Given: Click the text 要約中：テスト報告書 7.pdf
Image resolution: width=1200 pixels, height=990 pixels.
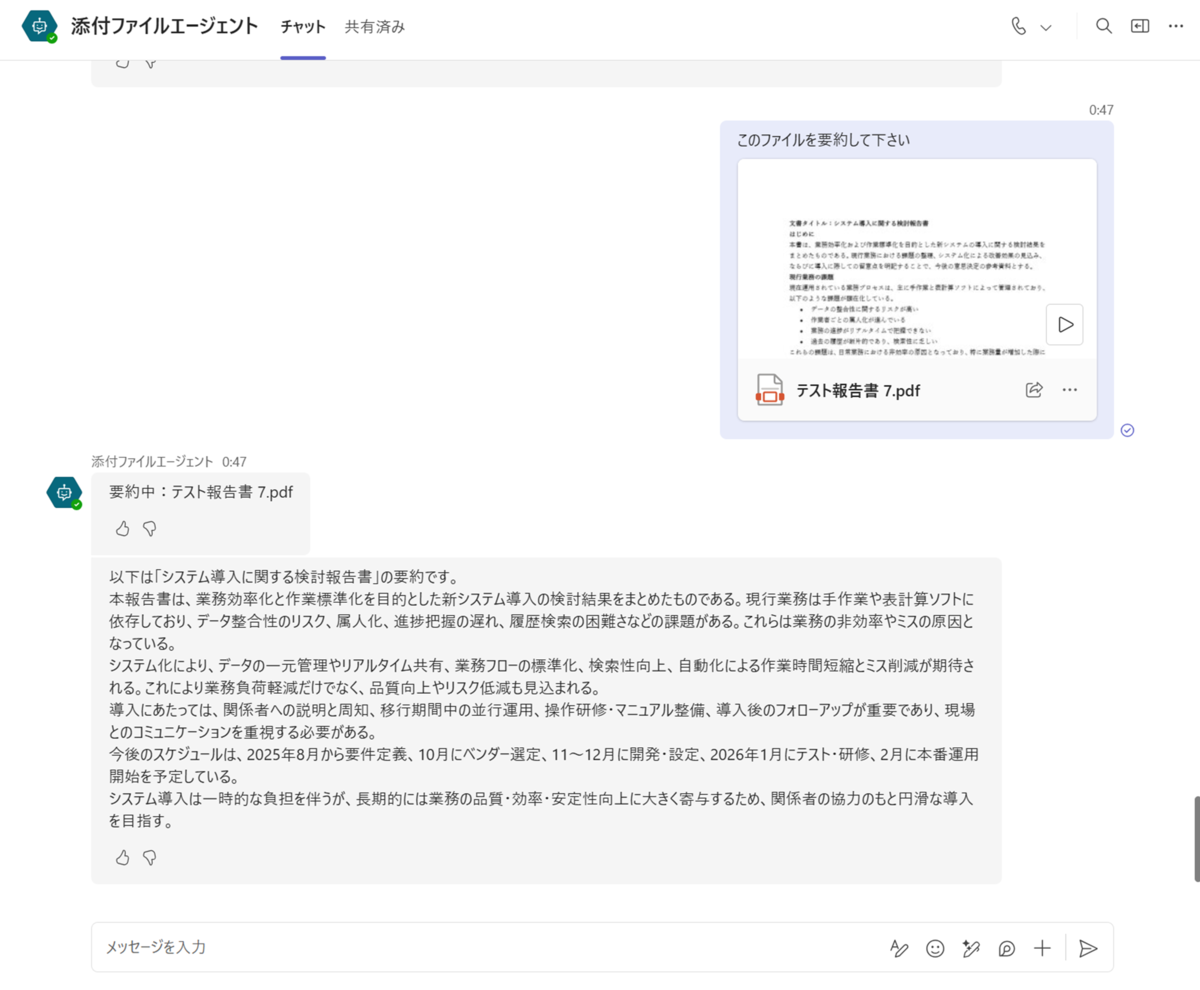Looking at the screenshot, I should [201, 492].
